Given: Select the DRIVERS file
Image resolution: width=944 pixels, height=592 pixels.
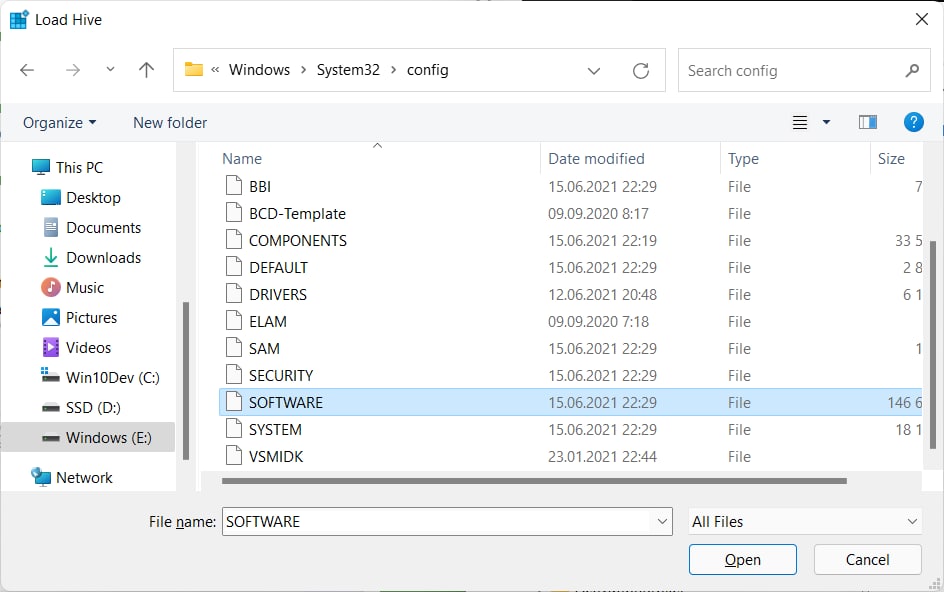Looking at the screenshot, I should (571, 294).
